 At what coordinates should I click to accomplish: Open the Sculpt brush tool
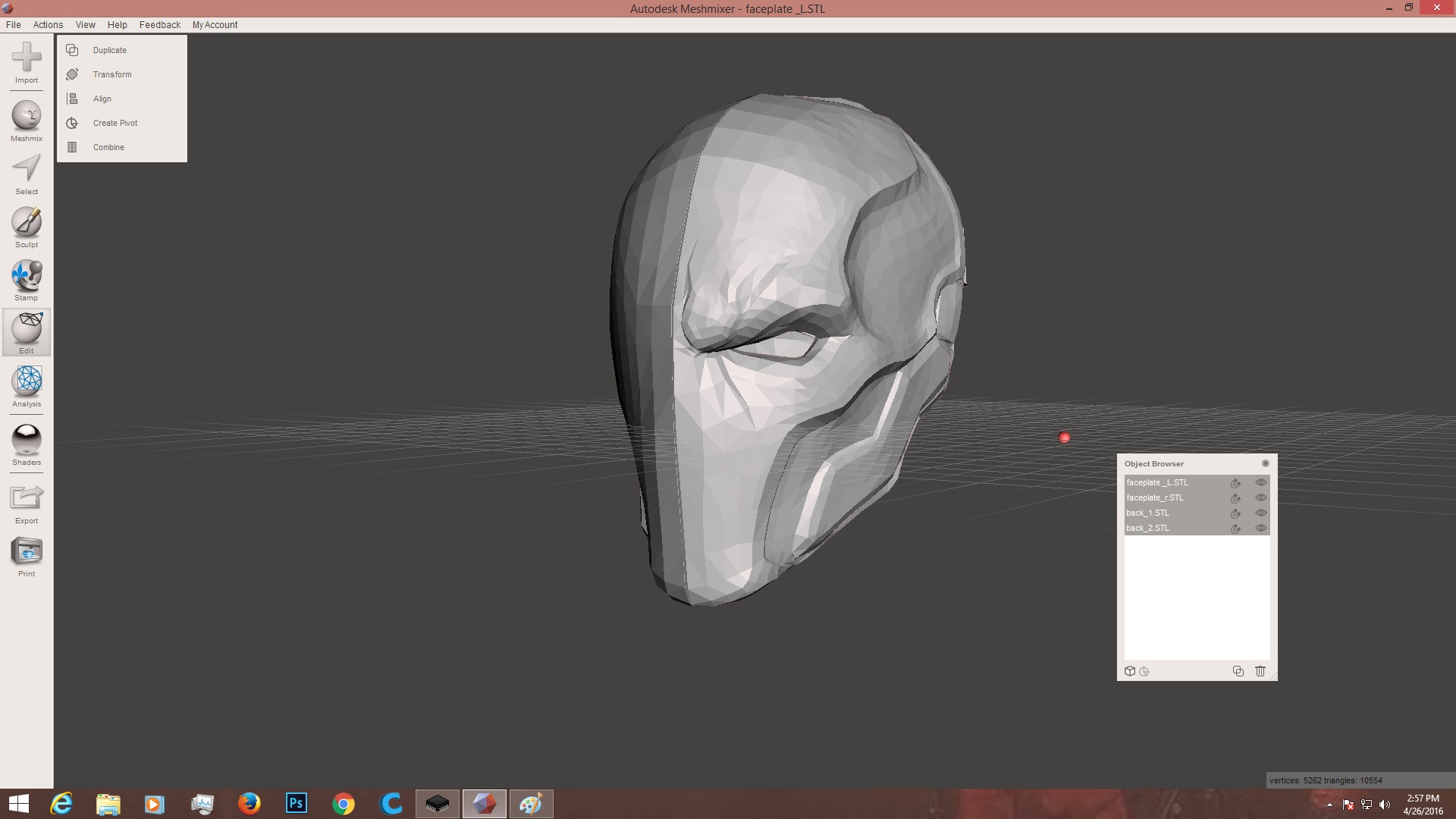pos(27,227)
